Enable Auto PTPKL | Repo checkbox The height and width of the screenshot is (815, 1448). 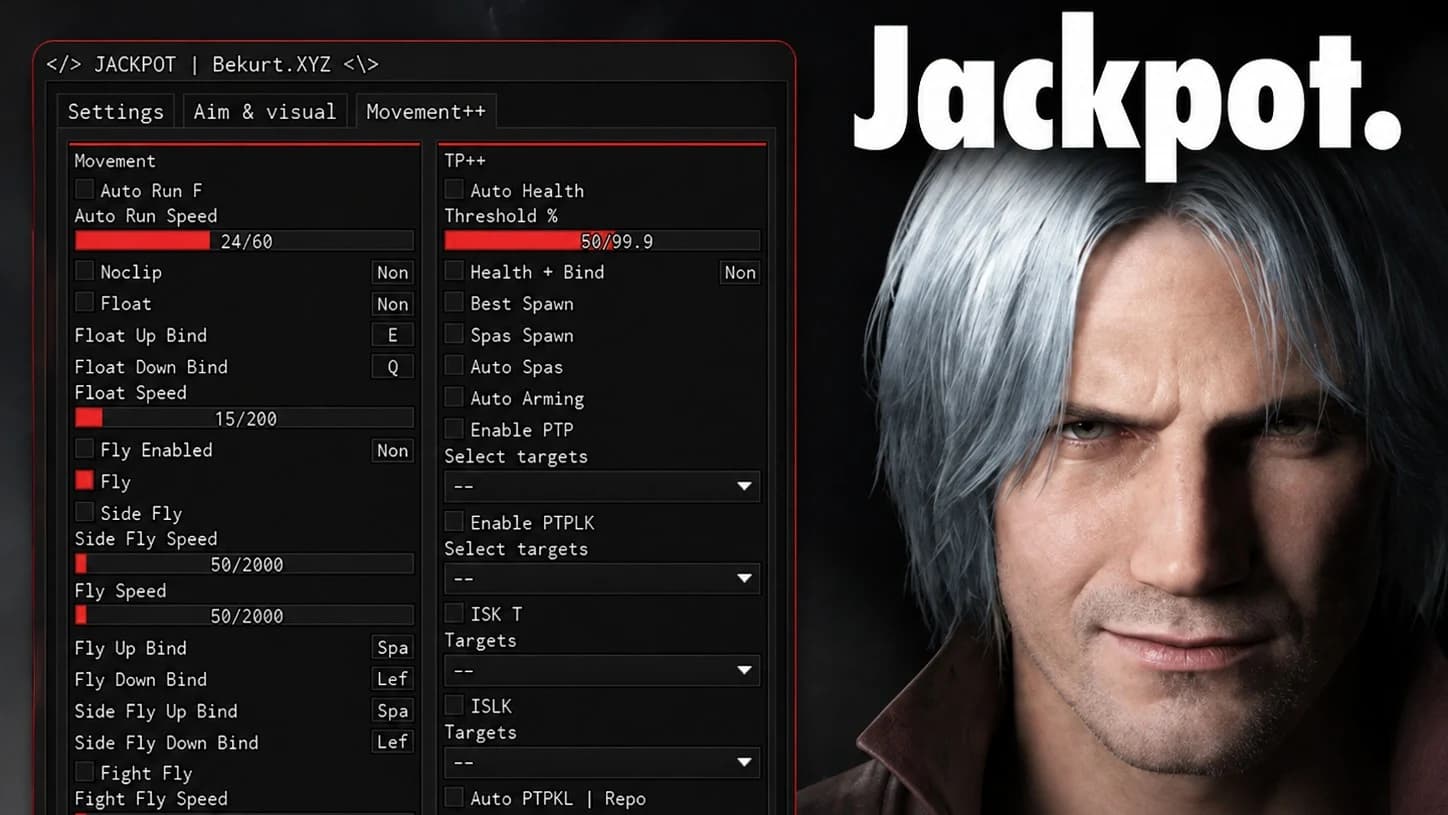pyautogui.click(x=454, y=798)
